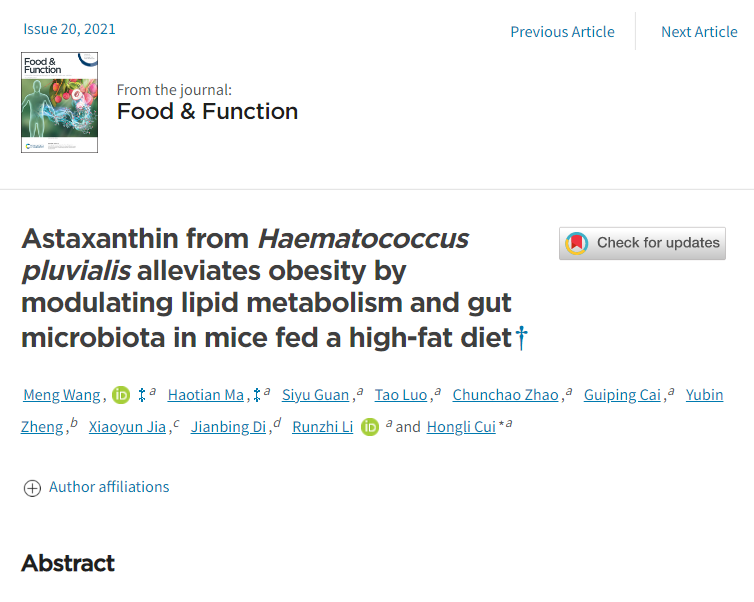Click author Guiping Cai
The height and width of the screenshot is (602, 754).
click(624, 395)
